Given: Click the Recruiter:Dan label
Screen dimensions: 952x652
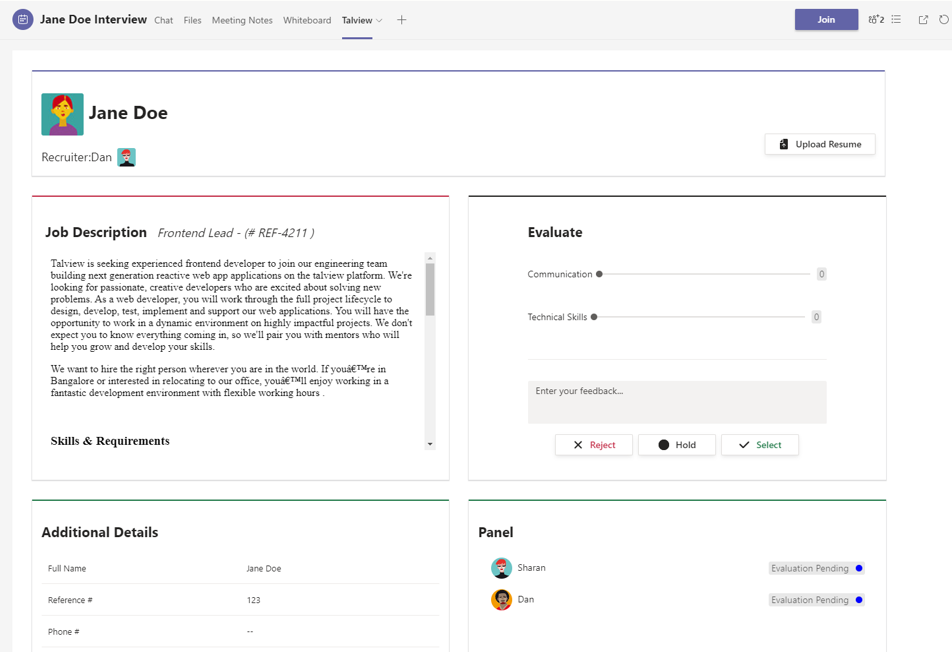Looking at the screenshot, I should click(76, 157).
